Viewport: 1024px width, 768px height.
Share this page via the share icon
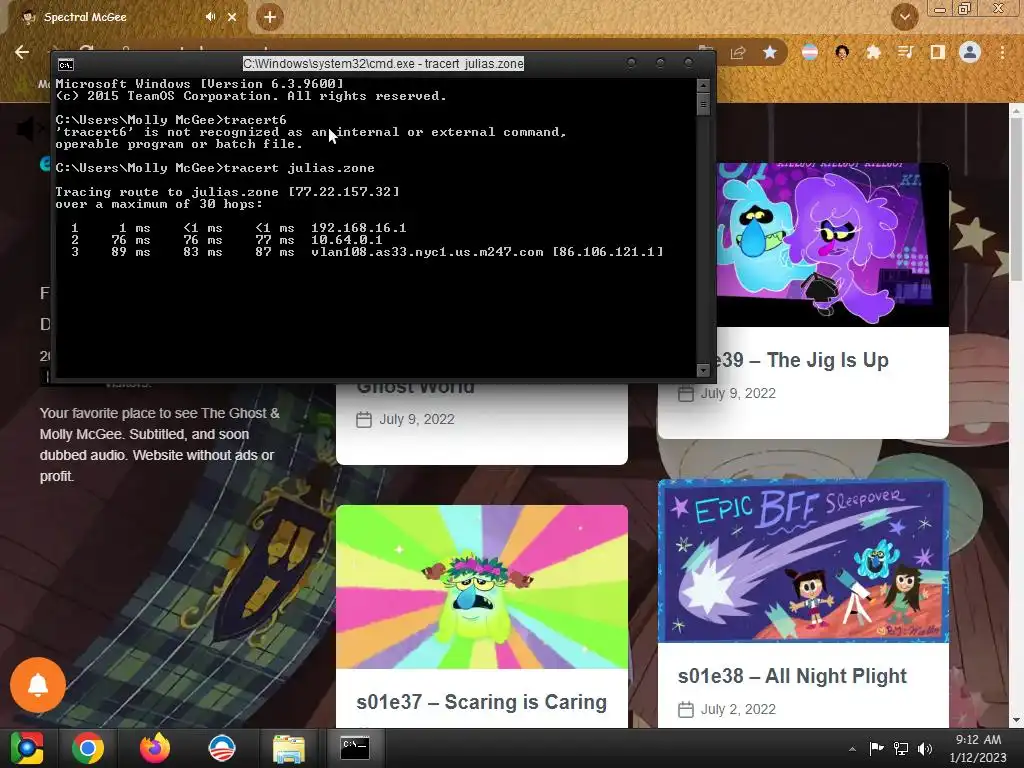coord(738,53)
